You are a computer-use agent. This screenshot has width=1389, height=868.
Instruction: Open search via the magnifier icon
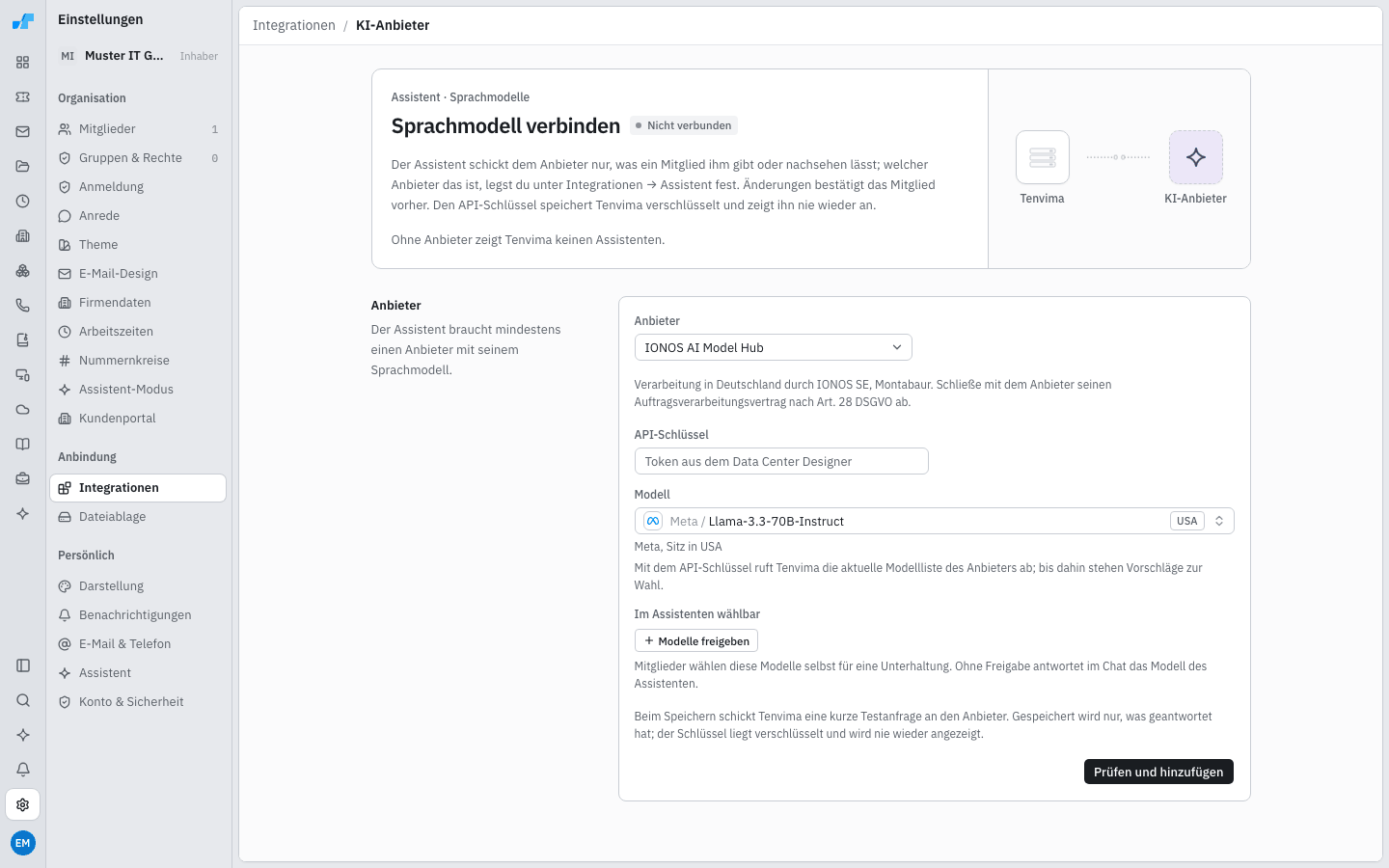coord(23,700)
